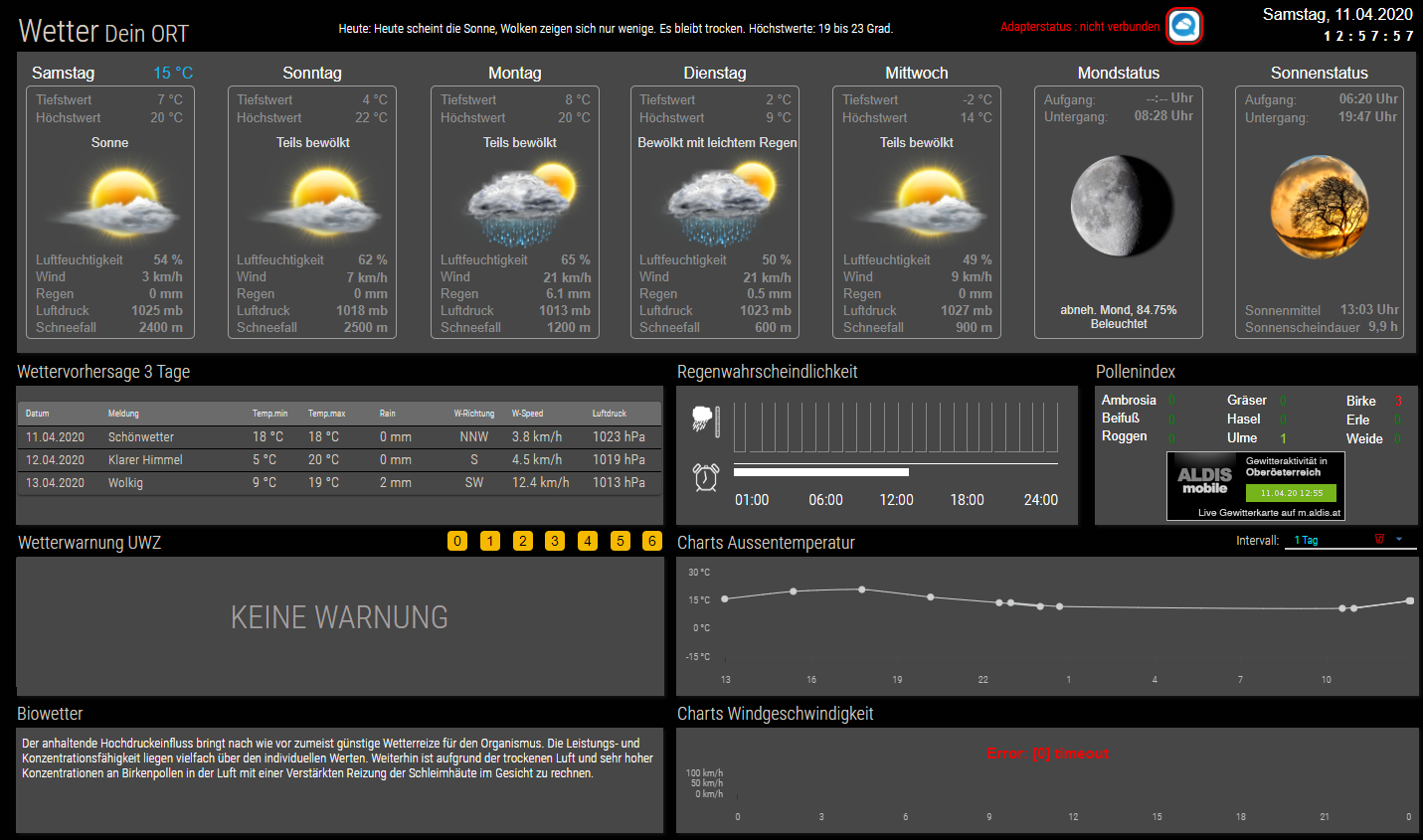This screenshot has height=840, width=1423.
Task: Click the sunset tree image in Sonnenstatus
Action: [1320, 206]
